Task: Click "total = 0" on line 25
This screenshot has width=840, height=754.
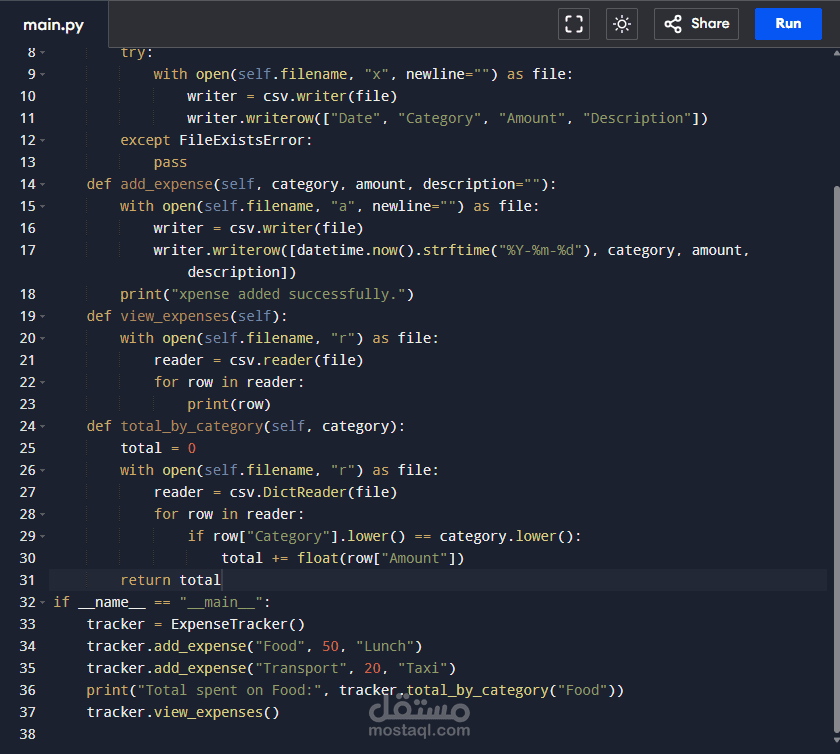Action: point(158,449)
